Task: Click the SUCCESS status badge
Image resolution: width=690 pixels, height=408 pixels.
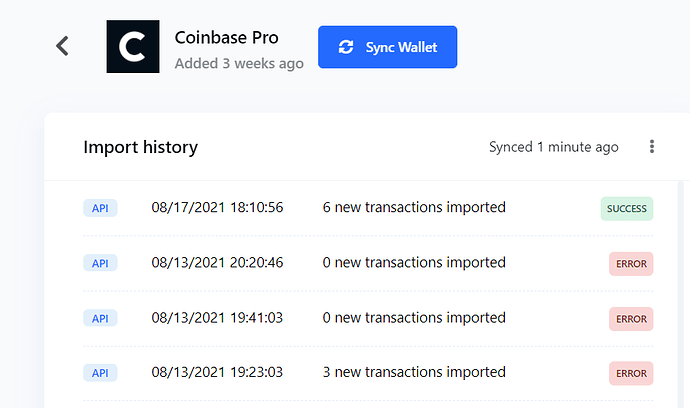Action: pyautogui.click(x=627, y=209)
